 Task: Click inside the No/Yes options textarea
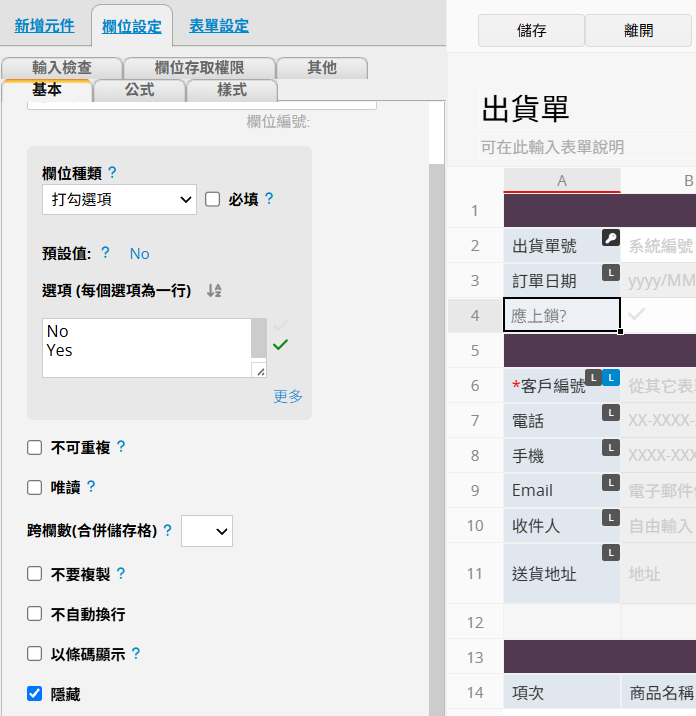click(x=147, y=348)
